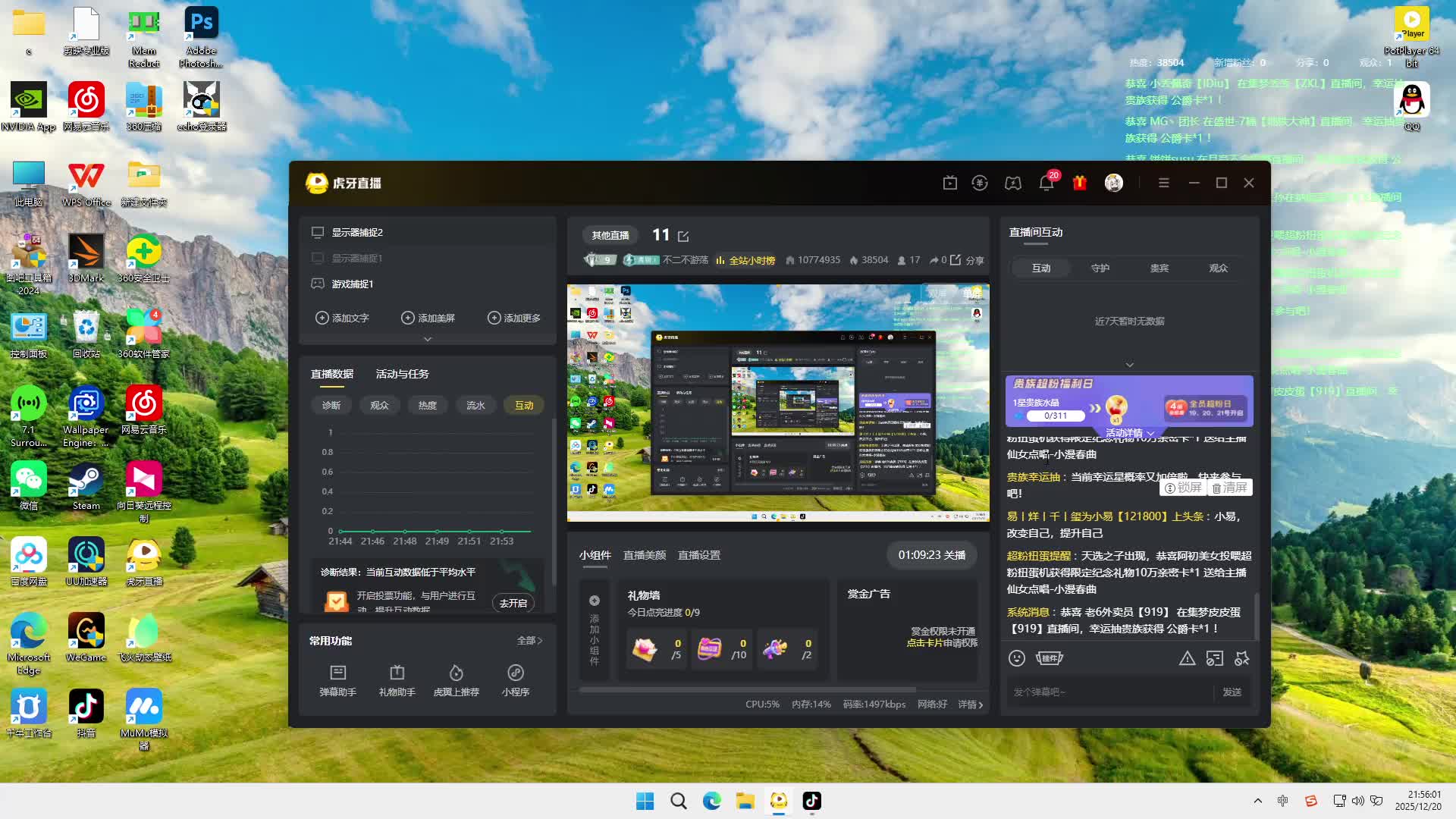Image resolution: width=1456 pixels, height=819 pixels.
Task: Click the edit icon next to title 11
Action: point(683,237)
